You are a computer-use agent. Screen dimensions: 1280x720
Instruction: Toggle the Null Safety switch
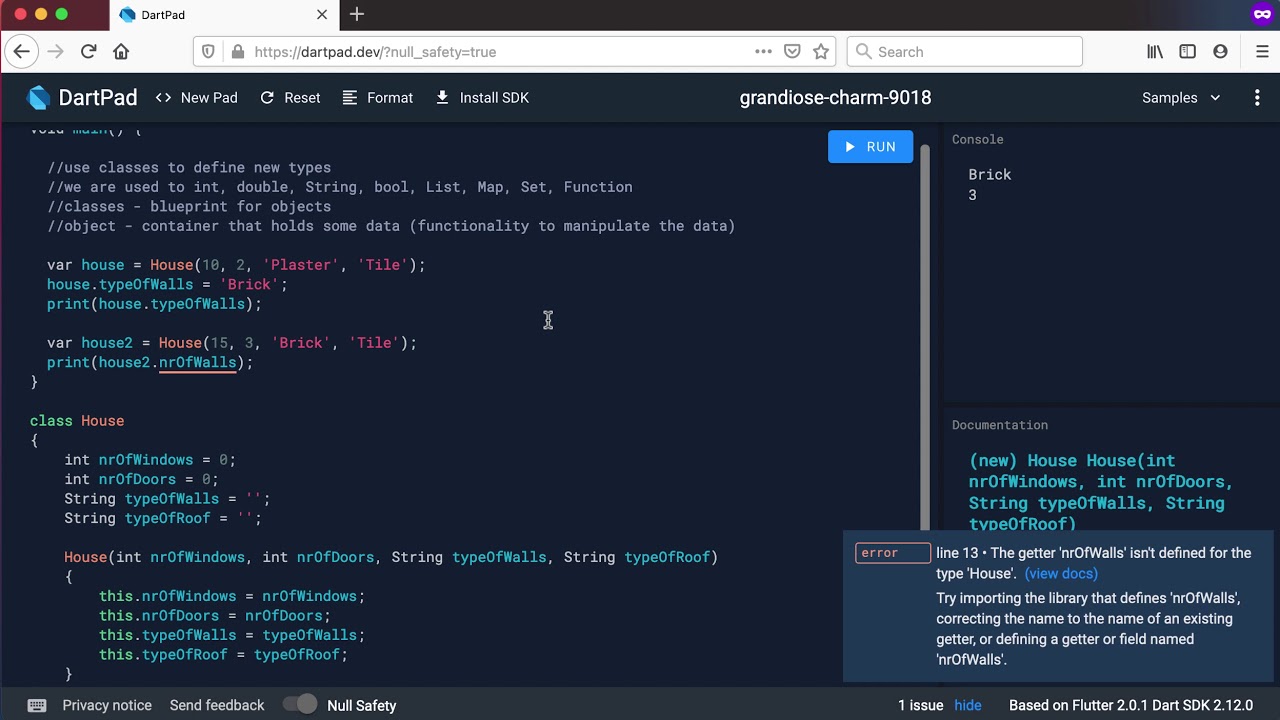[x=299, y=705]
